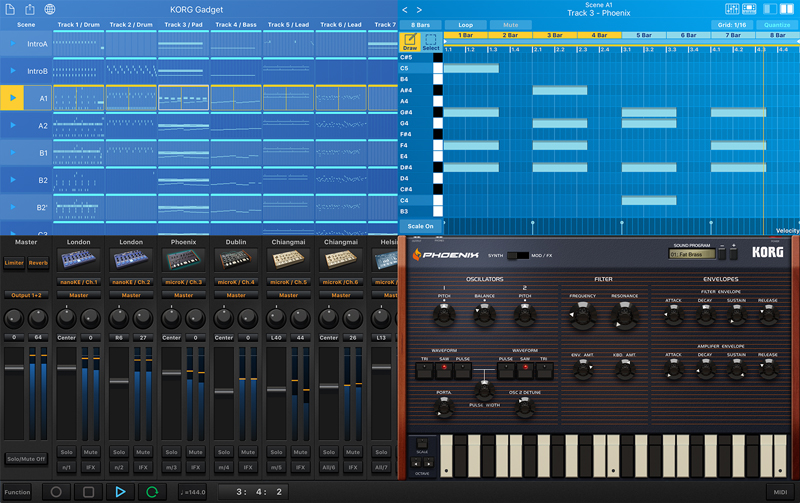Open the 01: Fat Brass sound program list
The image size is (800, 503).
point(692,254)
